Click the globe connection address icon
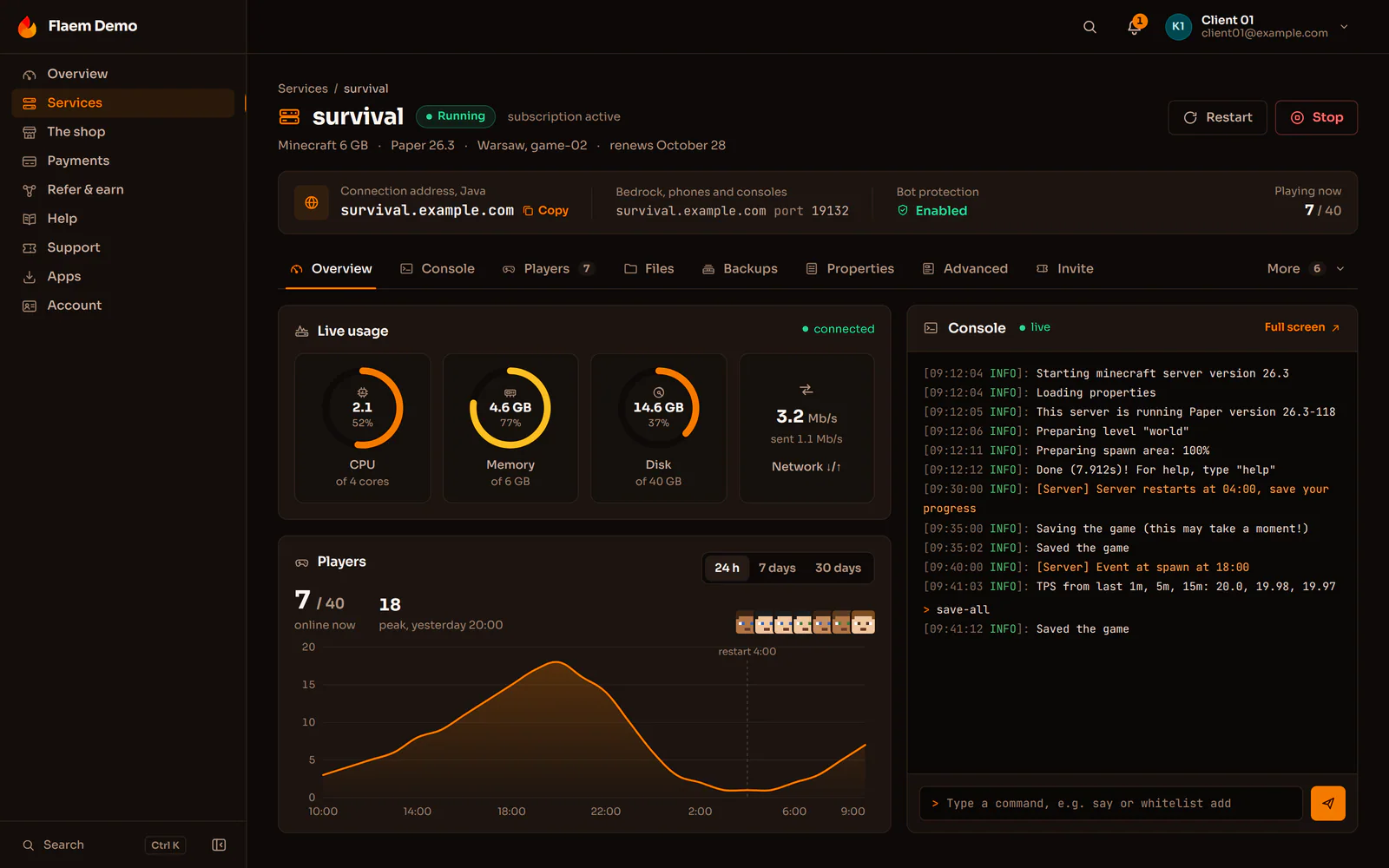Image resolution: width=1389 pixels, height=868 pixels. coord(312,202)
